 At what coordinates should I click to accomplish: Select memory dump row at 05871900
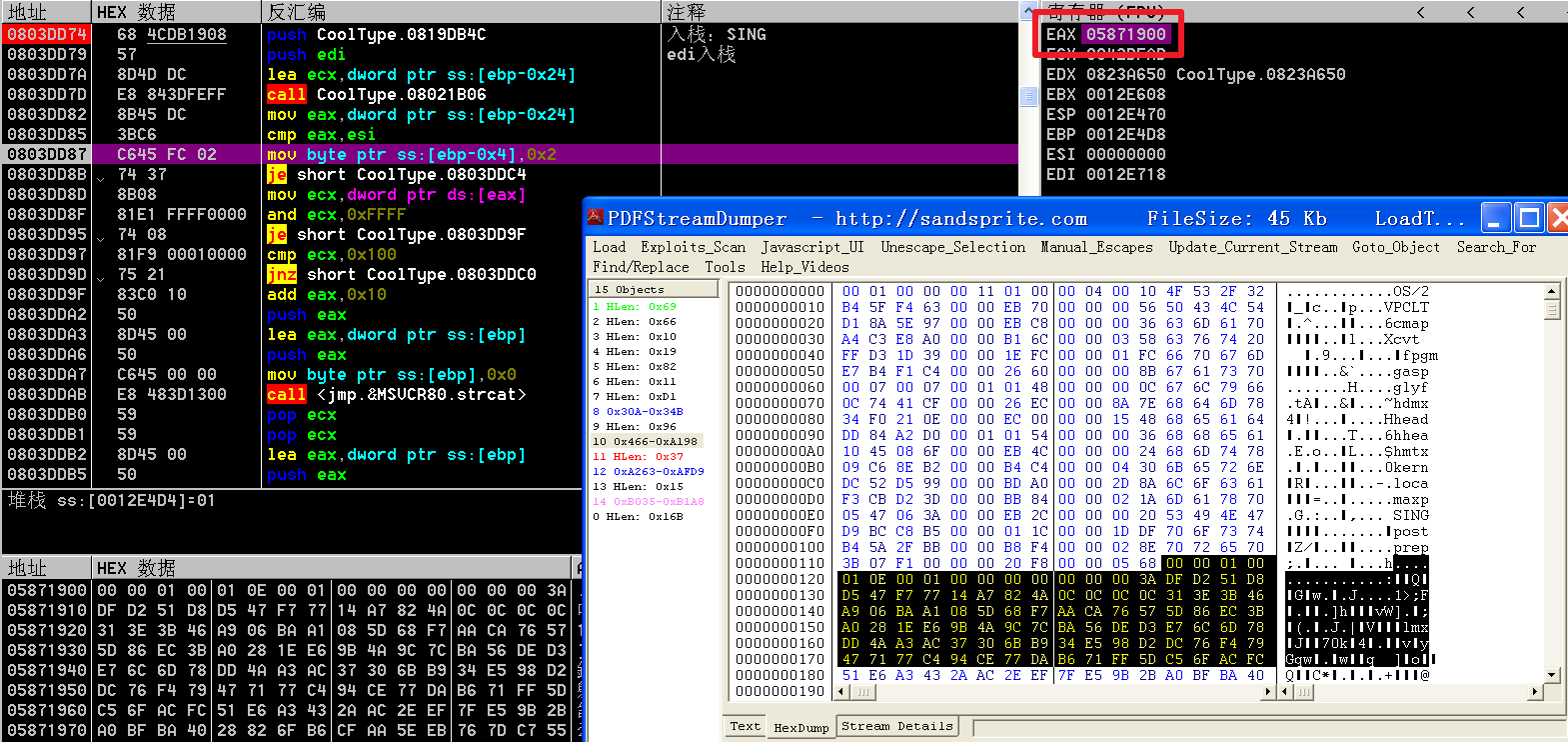tap(288, 590)
